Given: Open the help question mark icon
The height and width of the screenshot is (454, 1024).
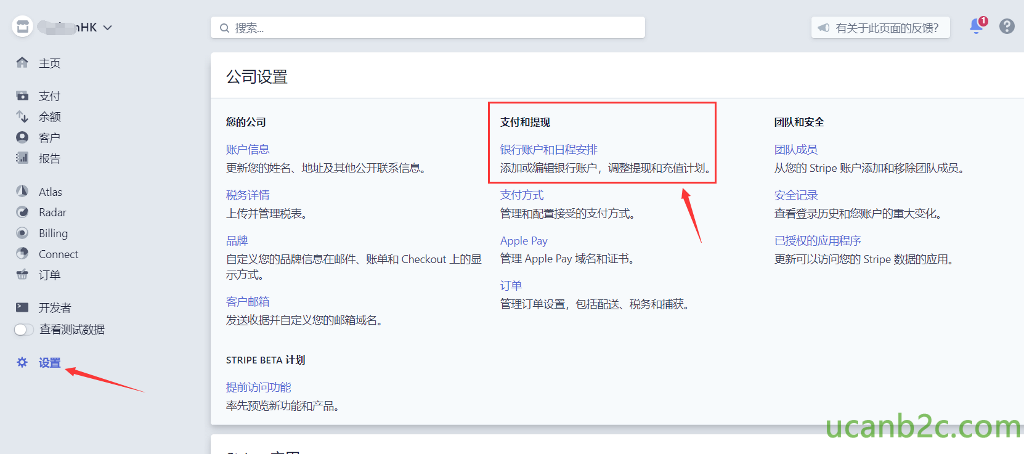Looking at the screenshot, I should tap(1008, 27).
